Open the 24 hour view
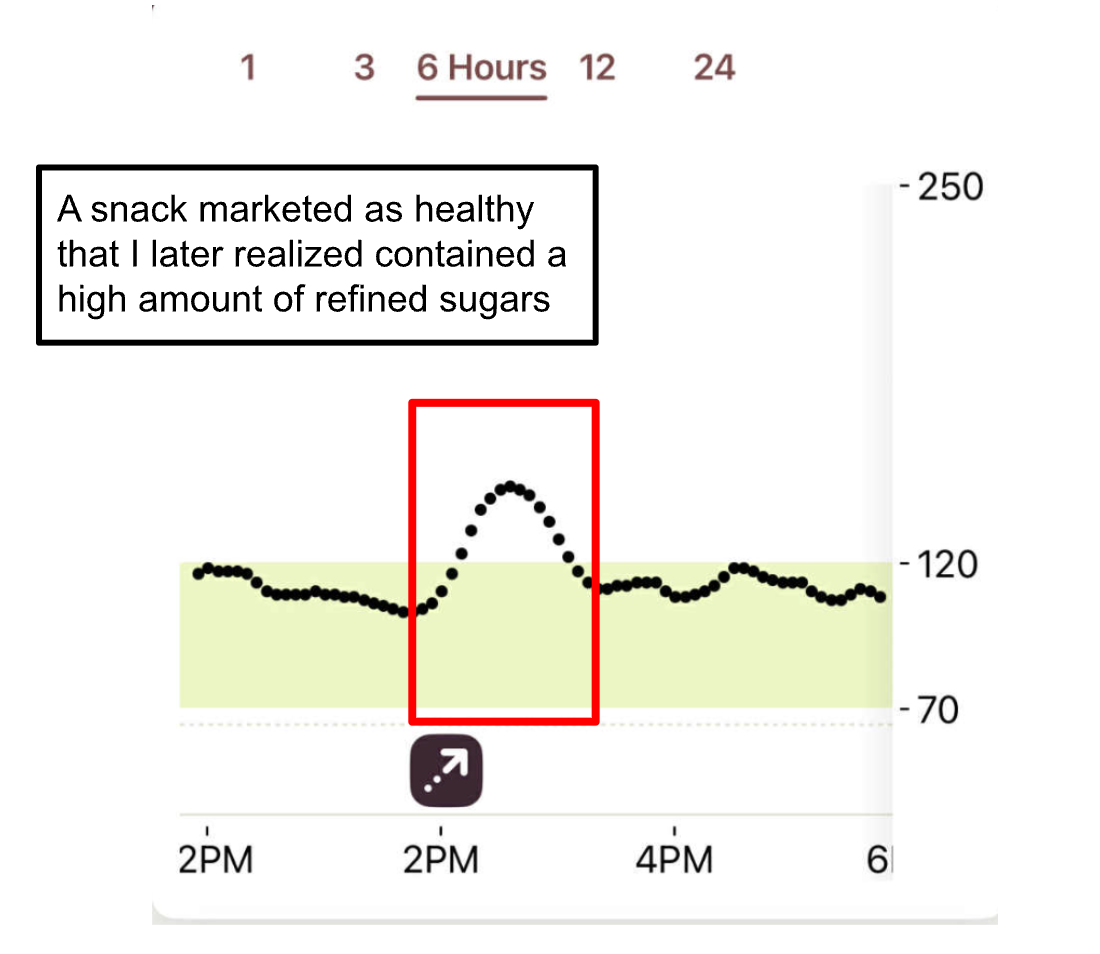Image resolution: width=1100 pixels, height=954 pixels. (714, 68)
